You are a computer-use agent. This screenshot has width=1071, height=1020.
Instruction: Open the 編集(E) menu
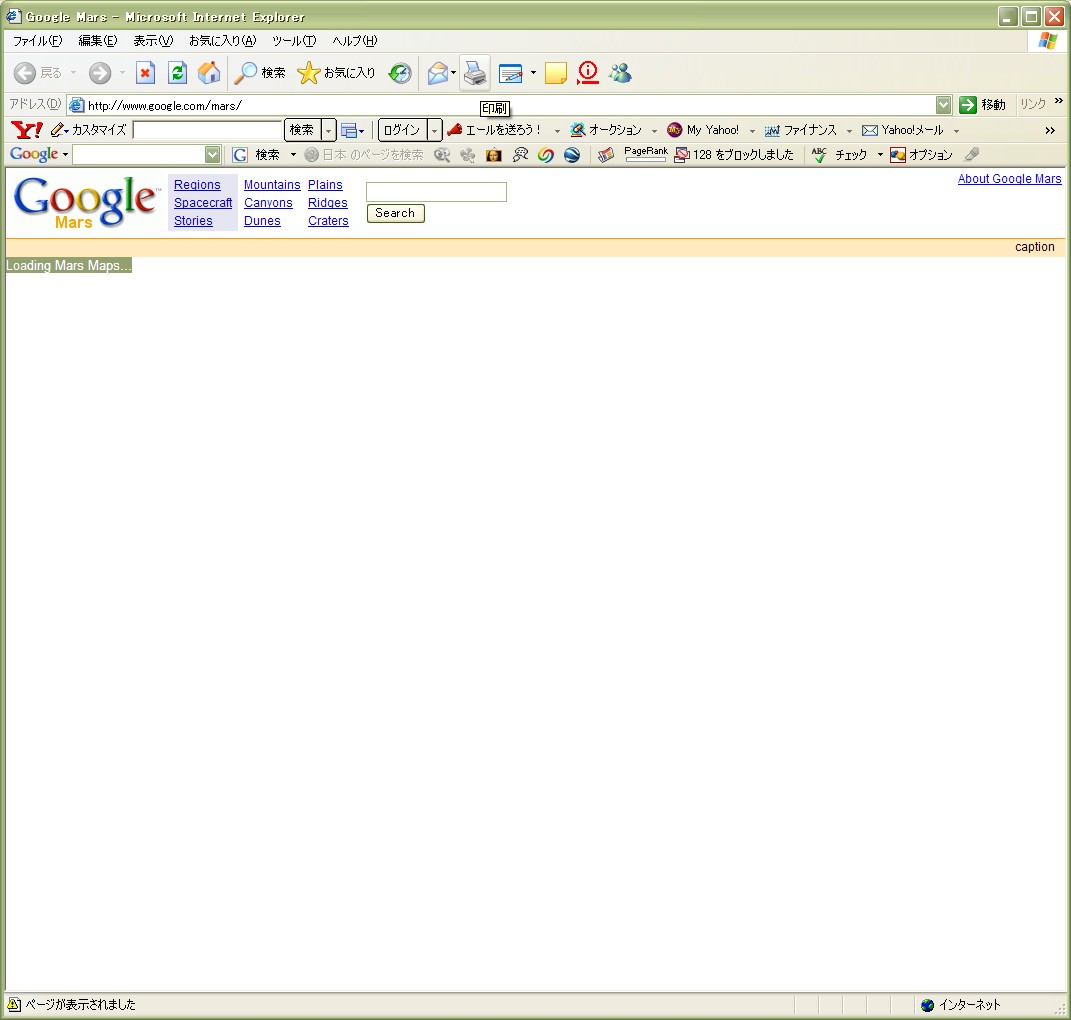(x=98, y=41)
